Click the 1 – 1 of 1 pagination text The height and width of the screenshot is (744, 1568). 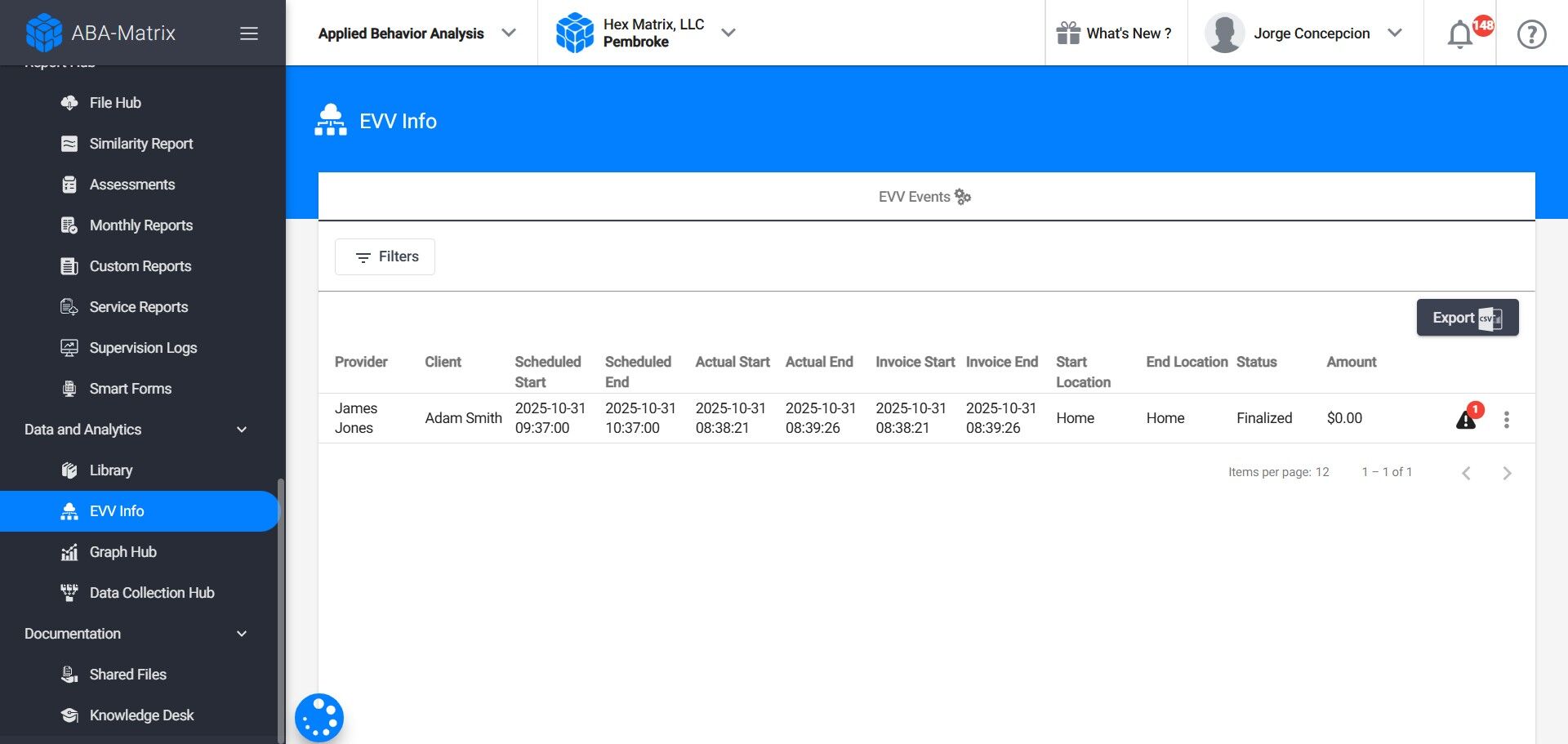pyautogui.click(x=1387, y=472)
